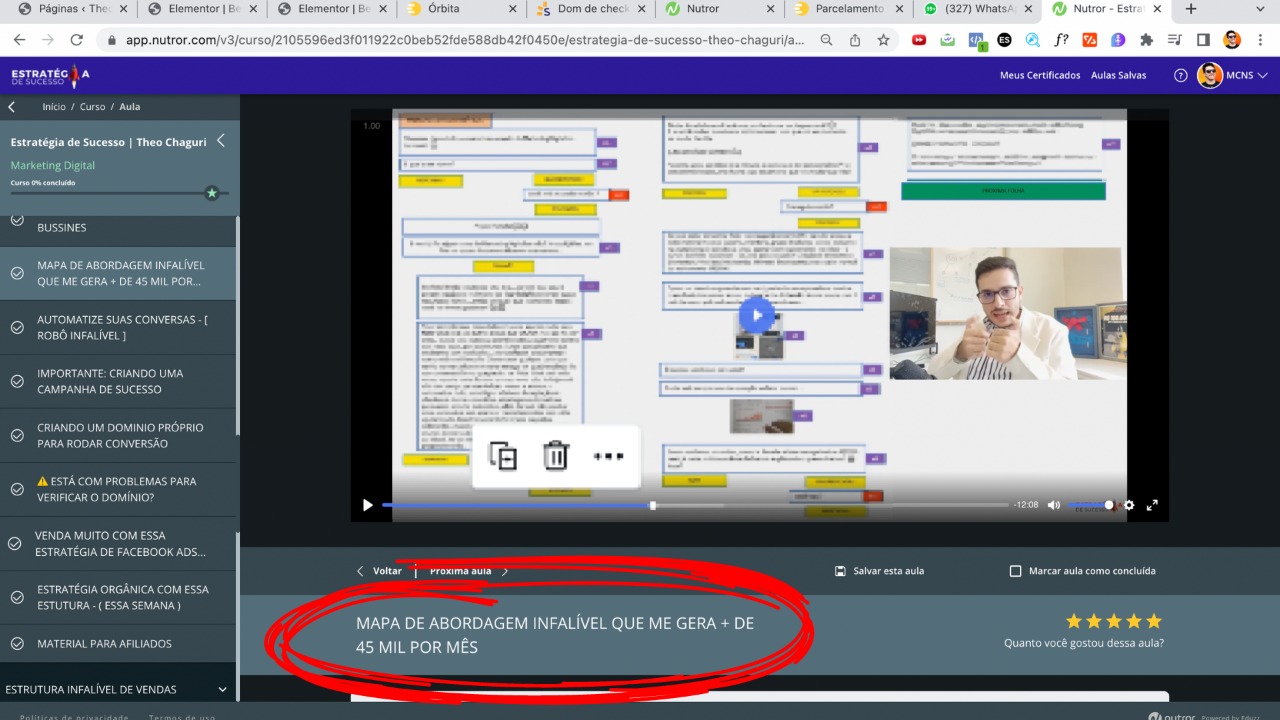Switch to Órbita browser tab
1280x720 pixels.
460,9
